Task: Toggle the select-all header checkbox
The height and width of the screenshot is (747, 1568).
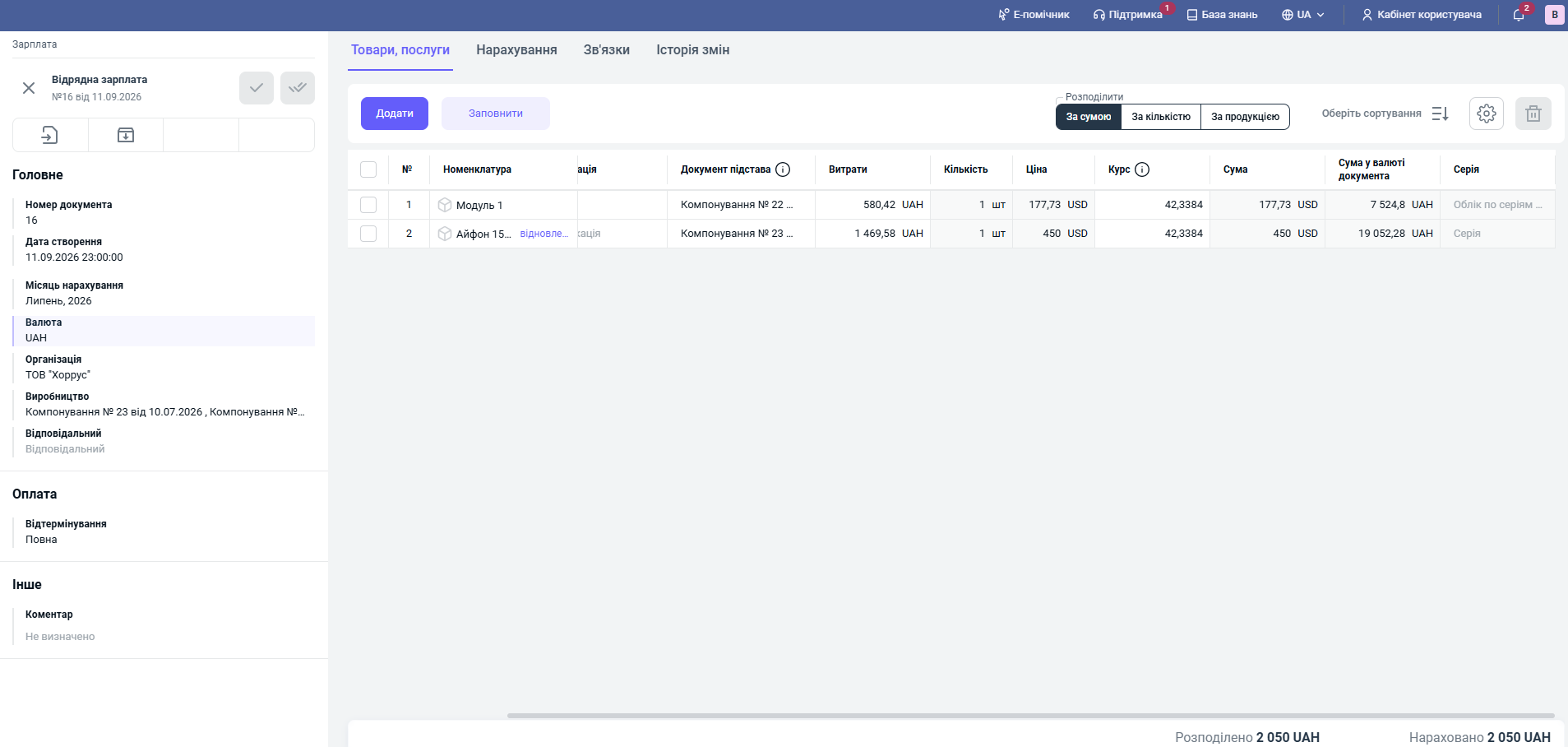Action: point(368,169)
